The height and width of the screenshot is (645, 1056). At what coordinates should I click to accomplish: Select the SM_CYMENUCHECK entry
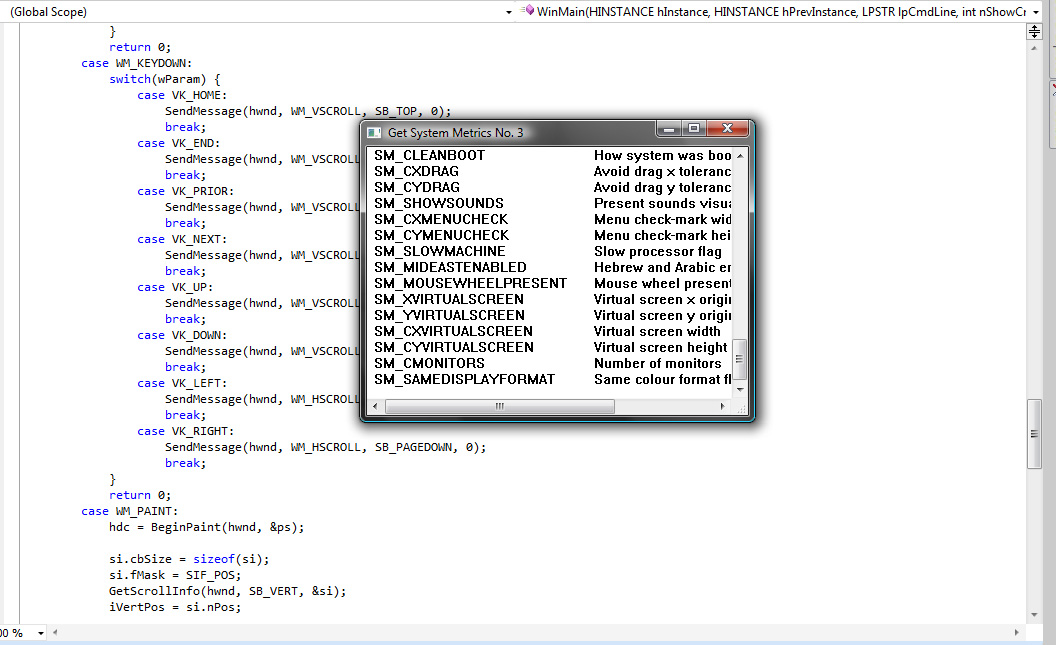[x=441, y=236]
